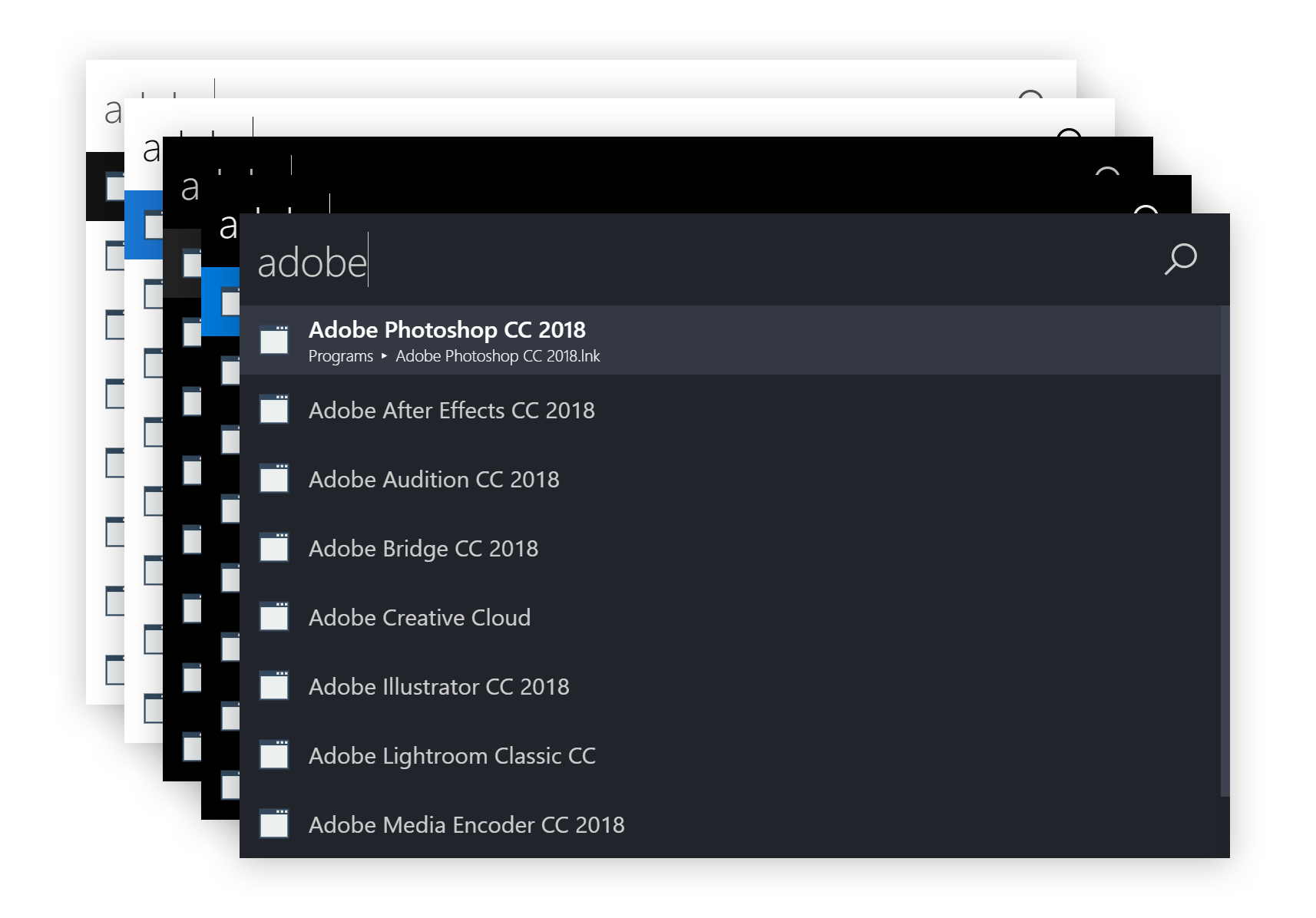Select Adobe Illustrator CC 2018 result
Image resolution: width=1316 pixels, height=918 pixels.
[x=730, y=685]
